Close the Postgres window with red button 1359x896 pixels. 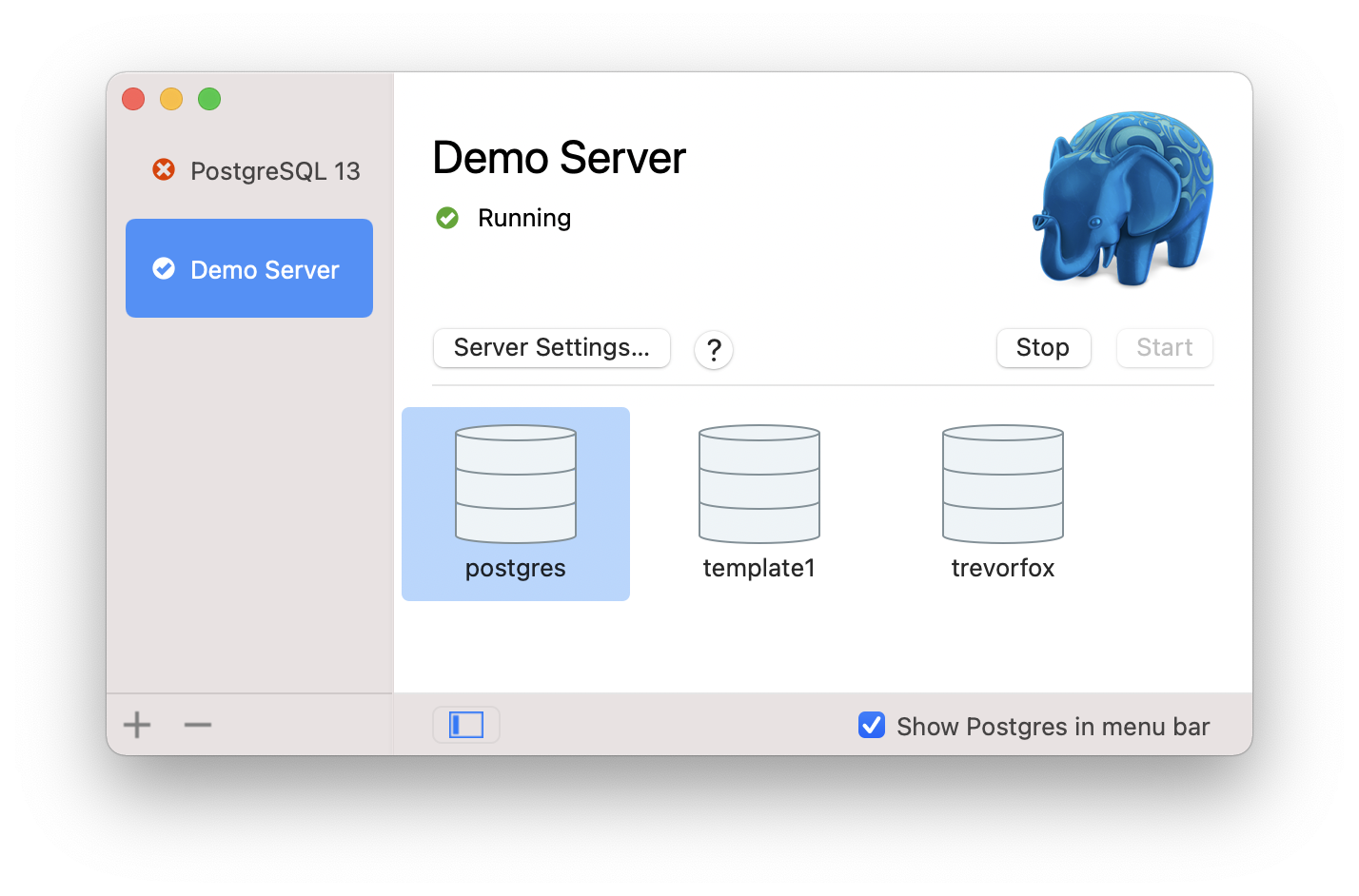pos(133,99)
